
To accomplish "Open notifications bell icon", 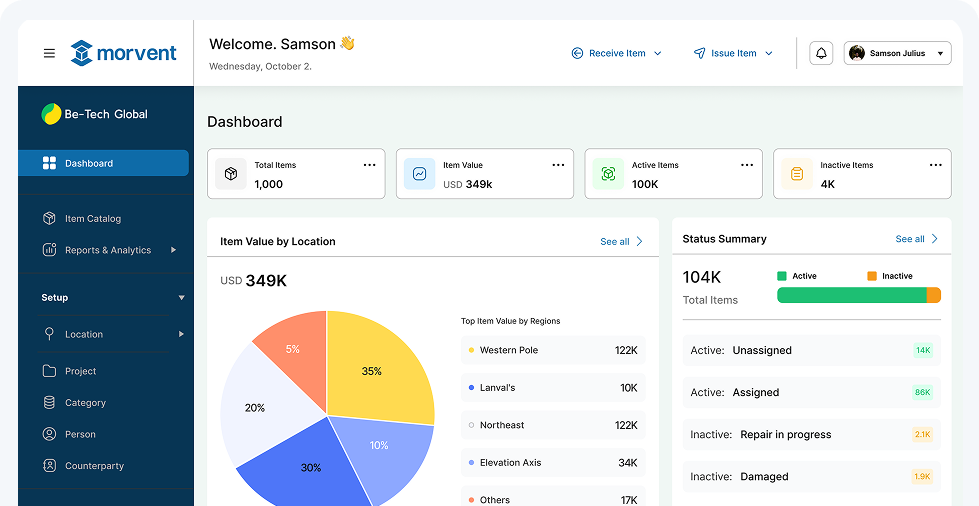I will (x=821, y=53).
